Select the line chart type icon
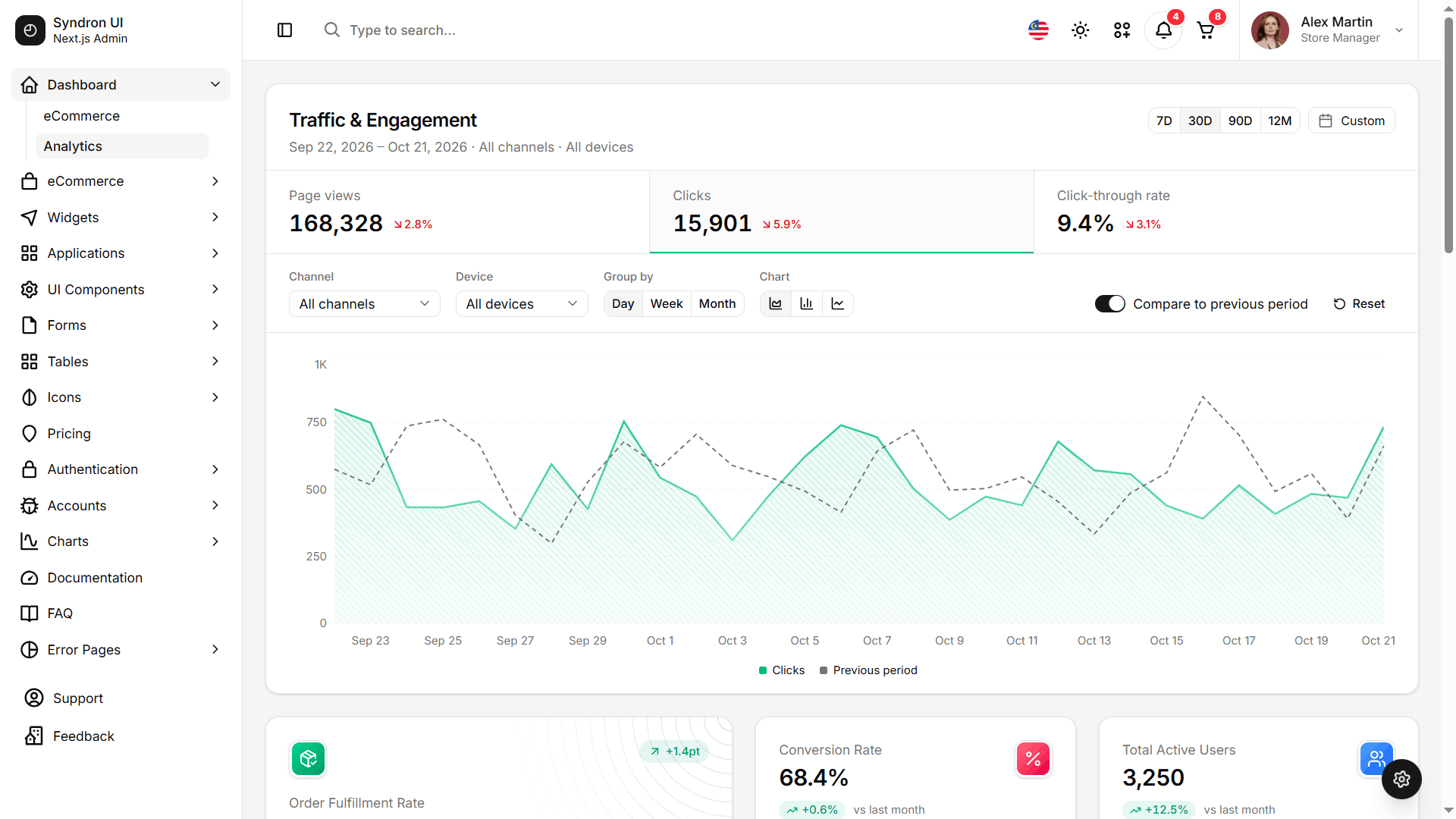 (x=838, y=303)
